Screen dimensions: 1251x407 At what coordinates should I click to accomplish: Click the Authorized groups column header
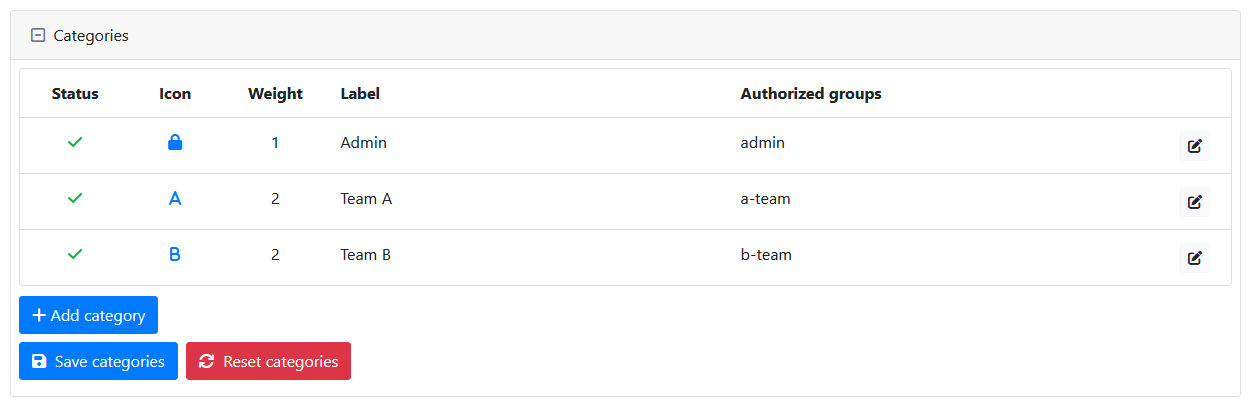(x=810, y=94)
